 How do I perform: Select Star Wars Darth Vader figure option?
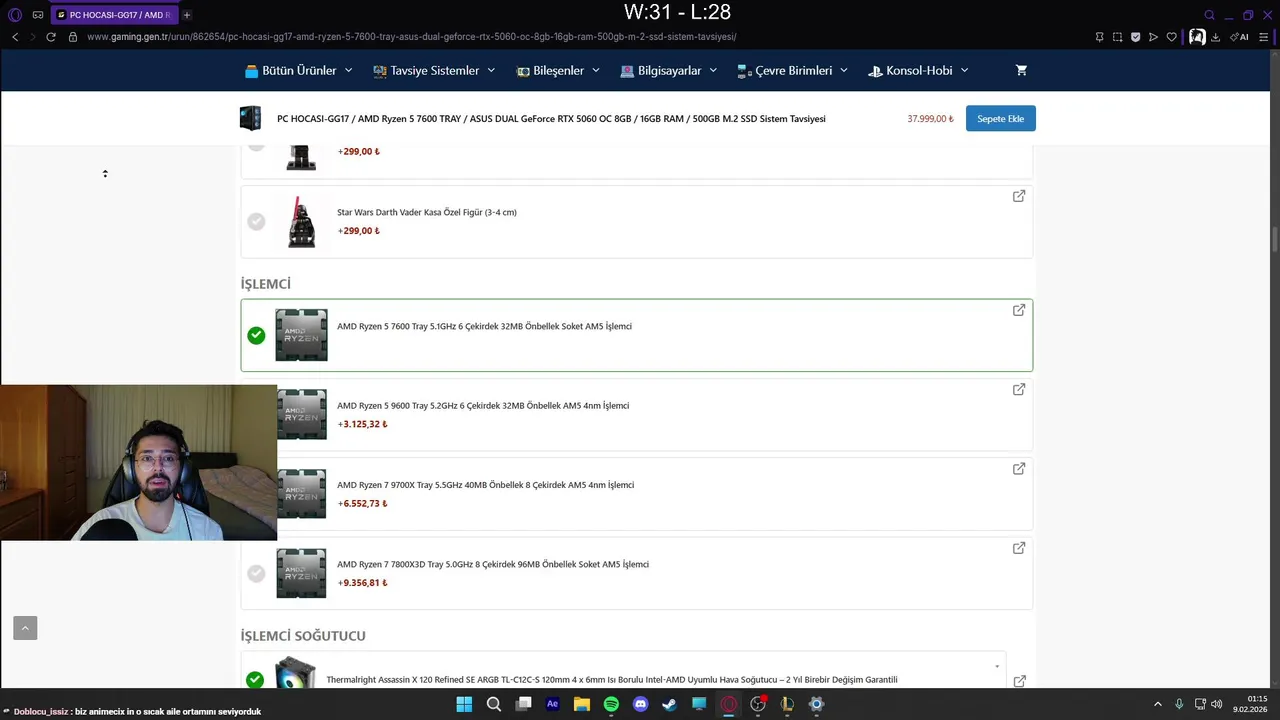point(256,221)
